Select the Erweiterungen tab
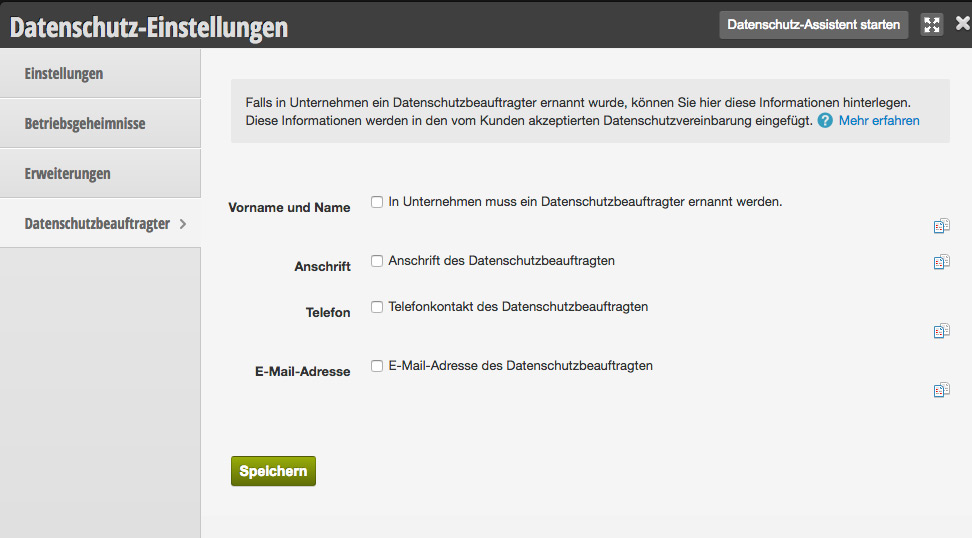Viewport: 972px width, 538px height. coord(100,174)
